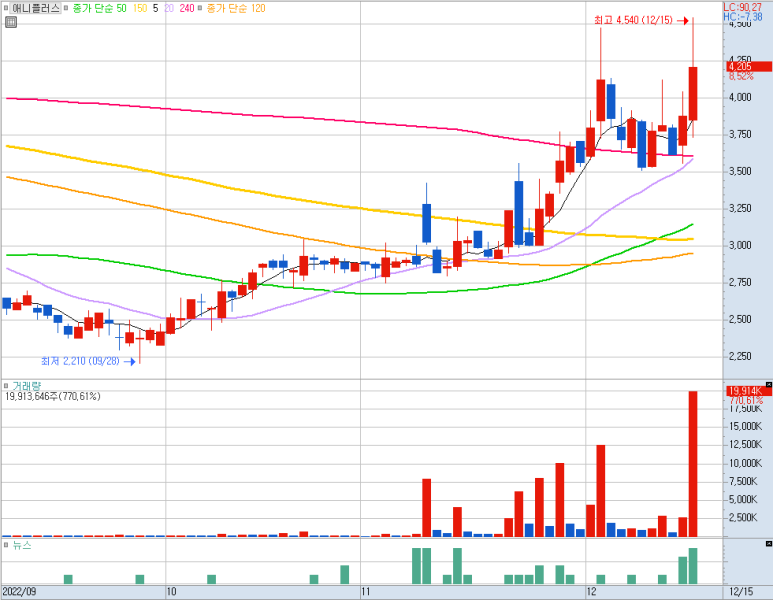Close the 뉴스 news panel

click(769, 543)
